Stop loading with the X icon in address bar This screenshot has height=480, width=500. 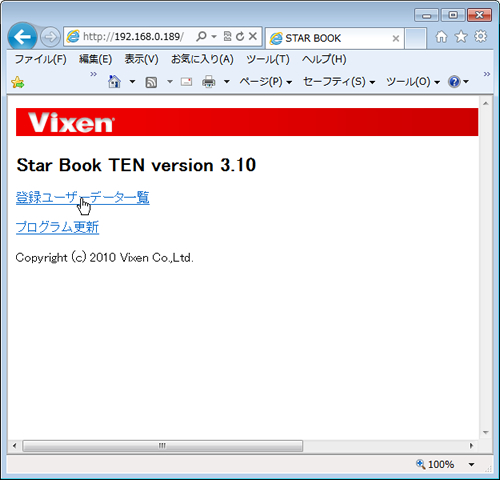click(x=253, y=36)
